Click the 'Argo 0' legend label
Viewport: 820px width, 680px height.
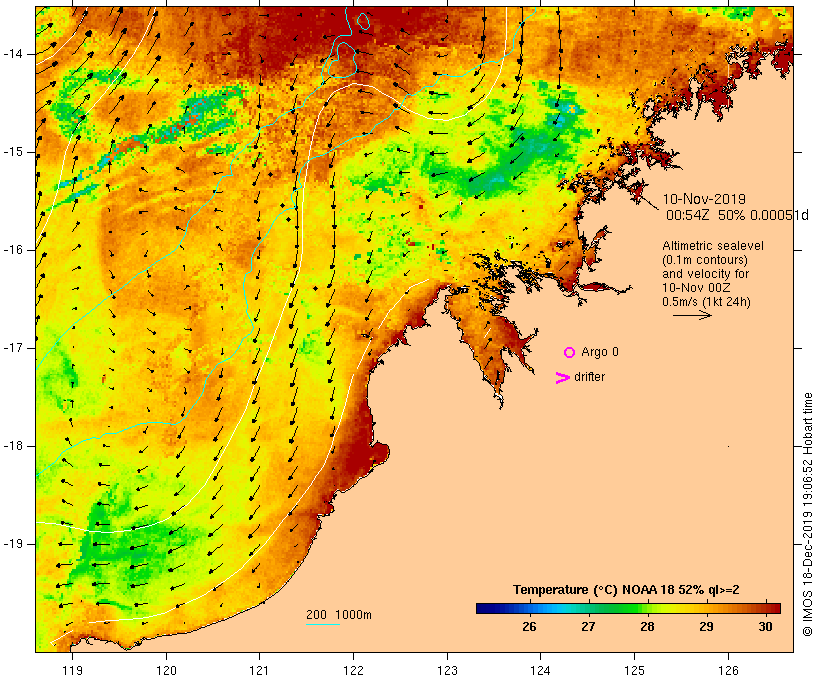(x=600, y=352)
